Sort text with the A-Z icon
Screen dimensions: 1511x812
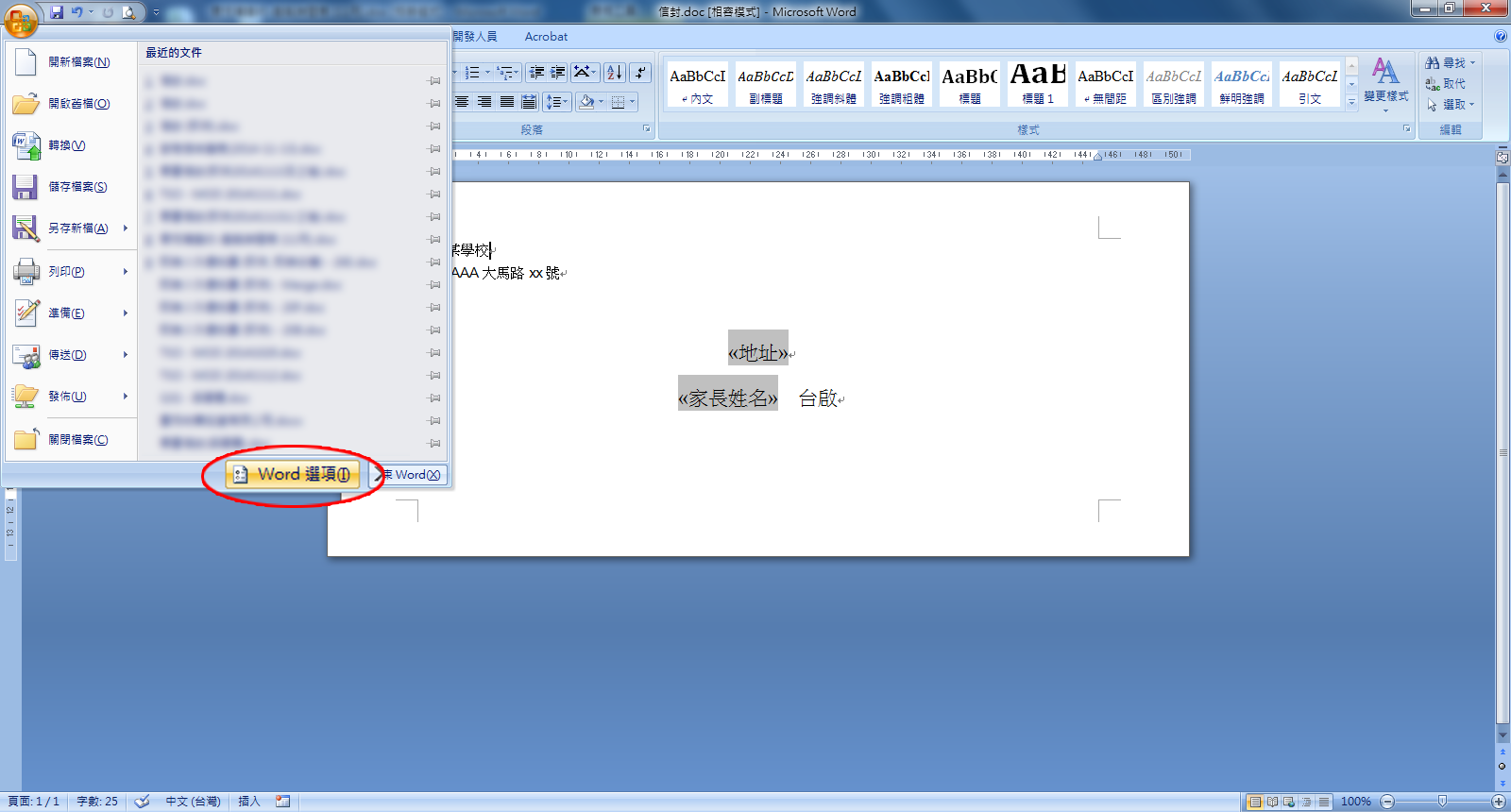(x=614, y=73)
